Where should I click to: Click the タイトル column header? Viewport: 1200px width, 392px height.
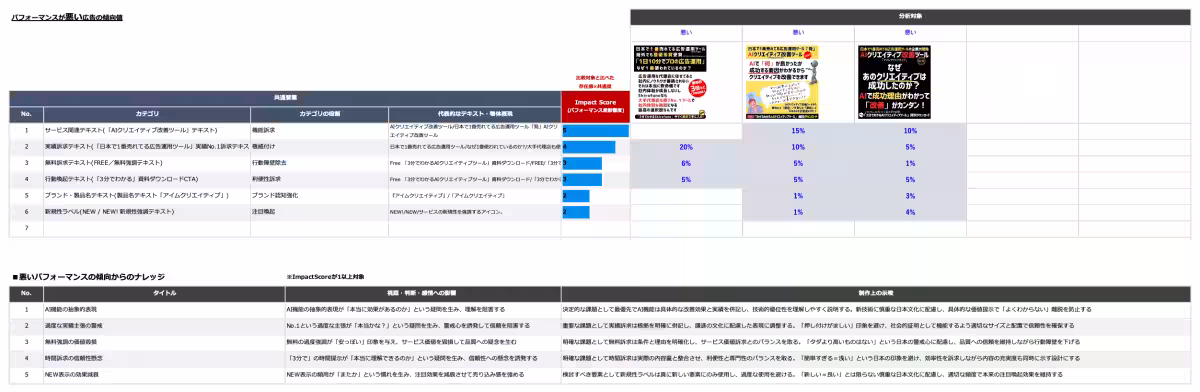coord(163,293)
